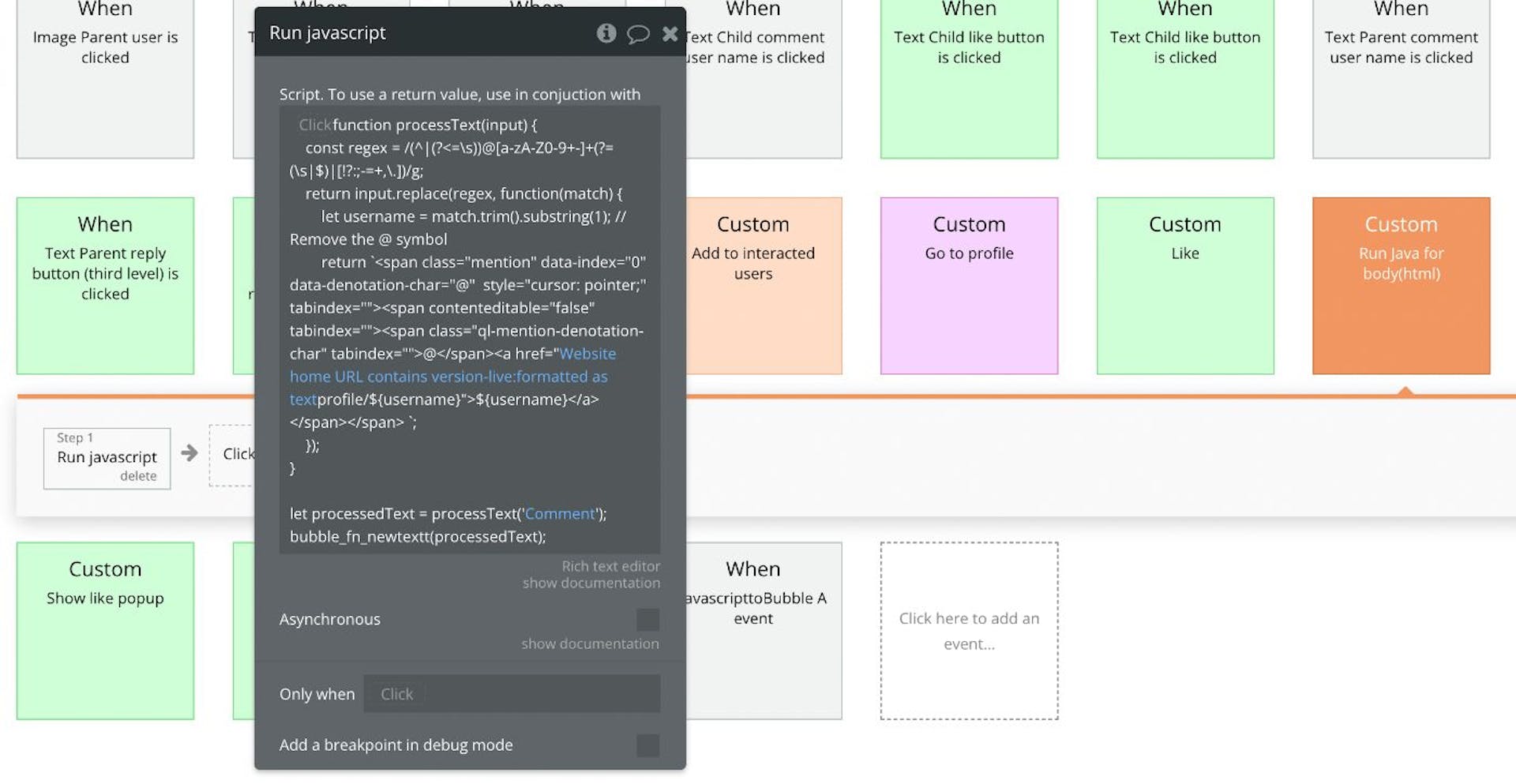The width and height of the screenshot is (1516, 784).
Task: Click the Only when condition field
Action: tap(512, 693)
